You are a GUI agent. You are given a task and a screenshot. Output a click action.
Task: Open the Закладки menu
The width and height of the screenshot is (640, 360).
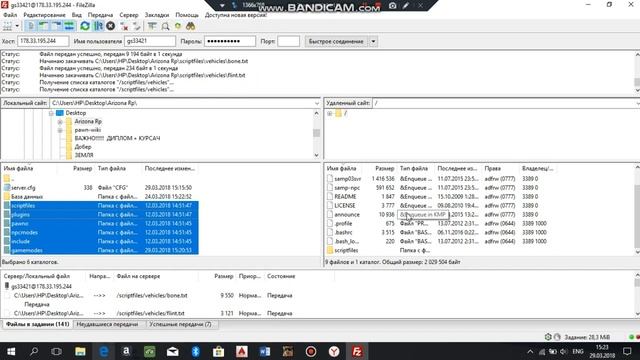[157, 15]
